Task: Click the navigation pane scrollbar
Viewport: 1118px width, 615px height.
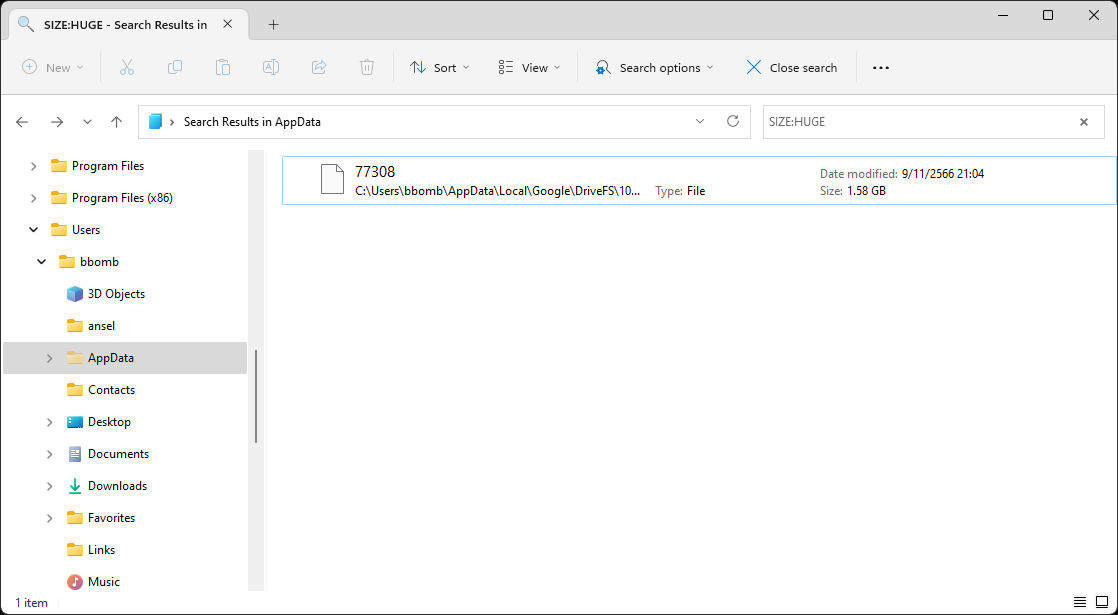Action: pyautogui.click(x=256, y=396)
